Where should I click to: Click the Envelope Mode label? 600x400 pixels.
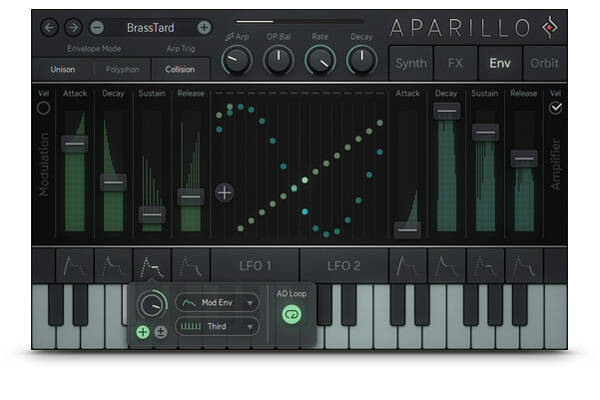coord(94,49)
